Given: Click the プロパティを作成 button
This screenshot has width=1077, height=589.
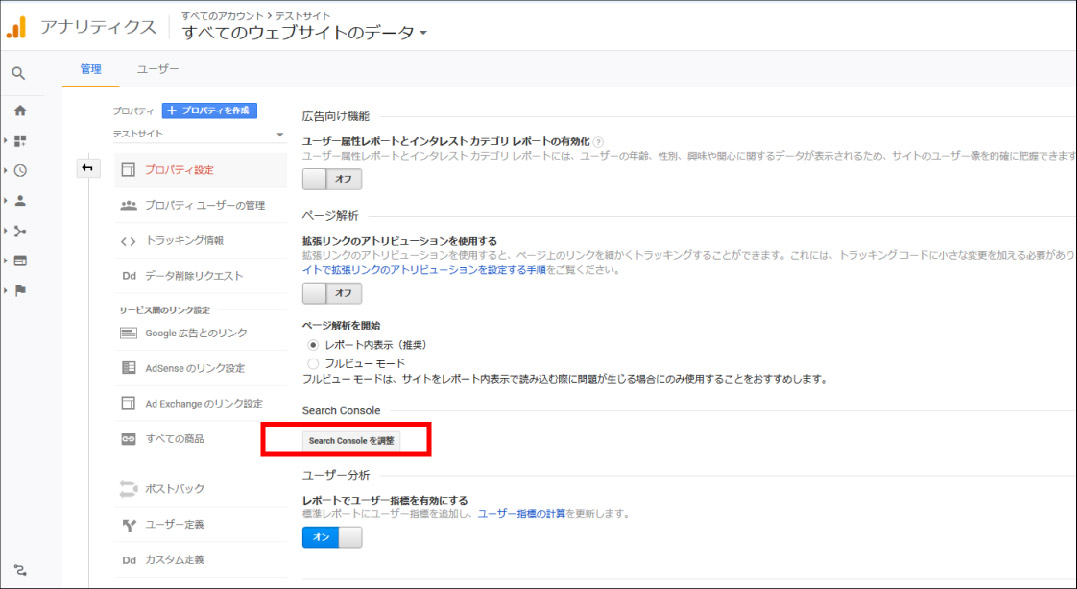Looking at the screenshot, I should [x=209, y=110].
